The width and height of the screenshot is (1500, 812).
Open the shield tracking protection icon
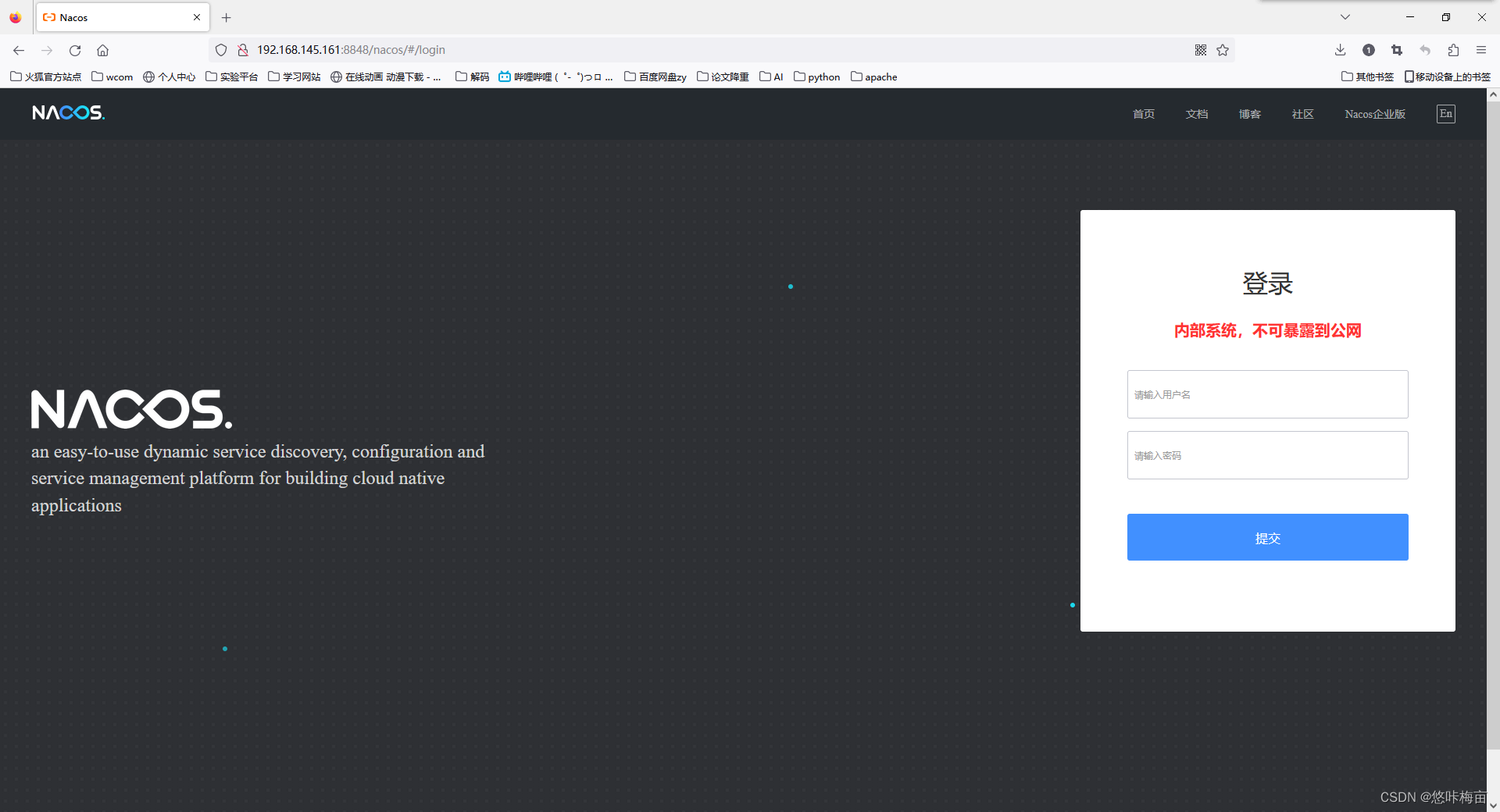coord(221,50)
